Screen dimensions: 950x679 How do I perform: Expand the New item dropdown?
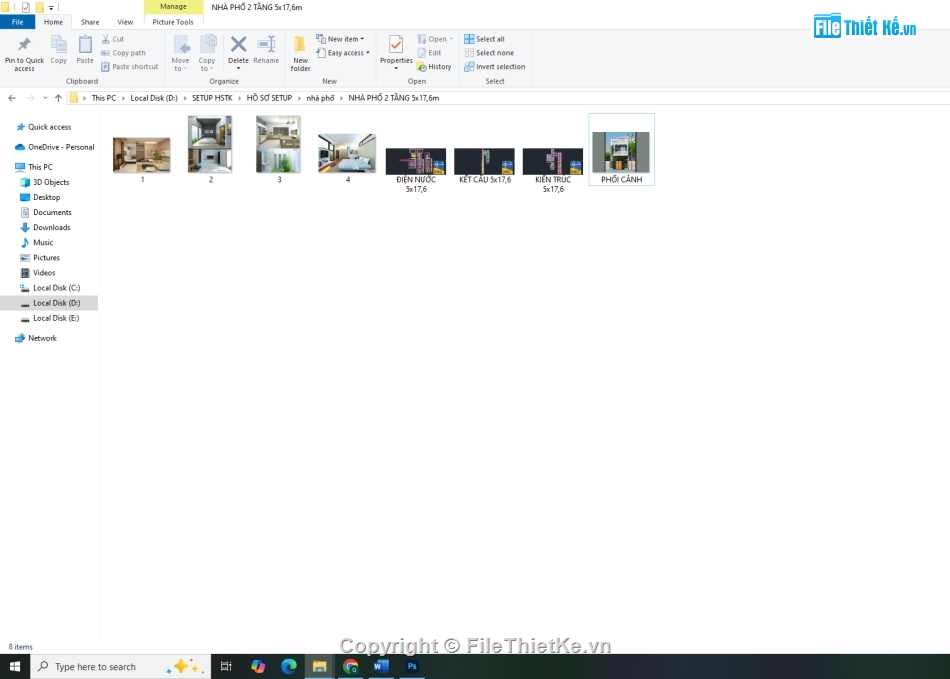tap(340, 39)
